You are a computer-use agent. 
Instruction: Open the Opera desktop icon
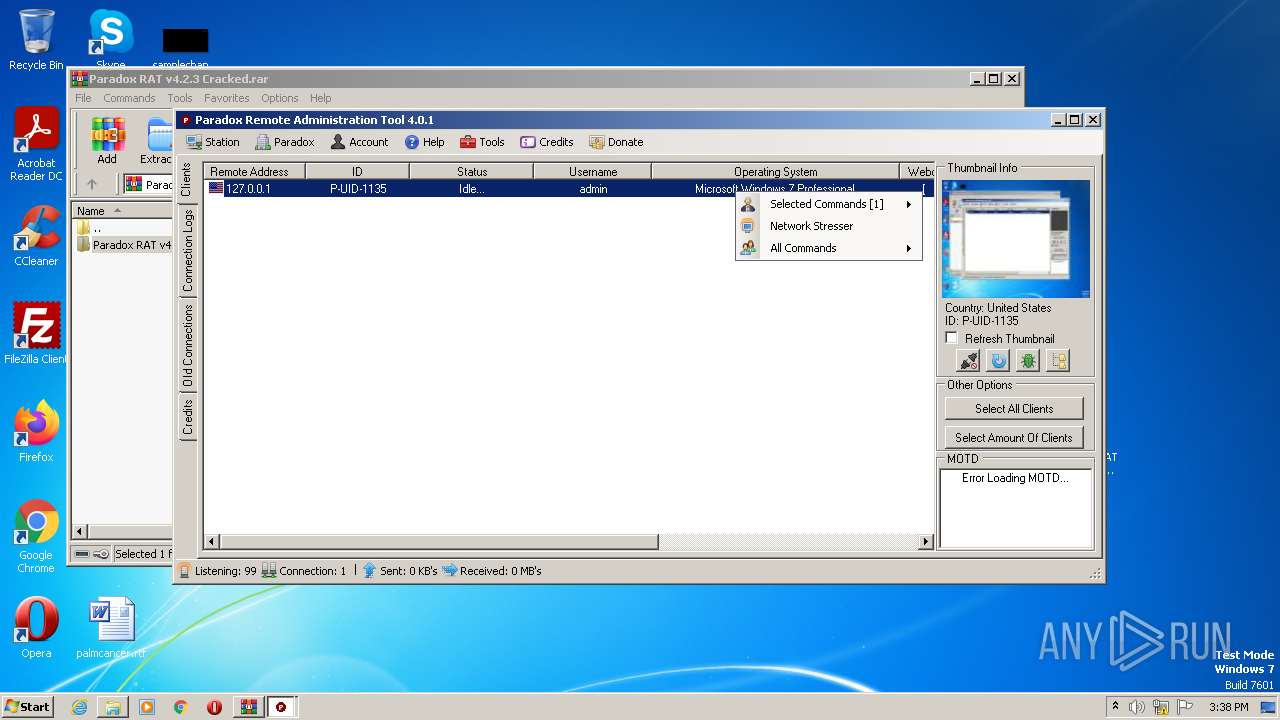(36, 628)
